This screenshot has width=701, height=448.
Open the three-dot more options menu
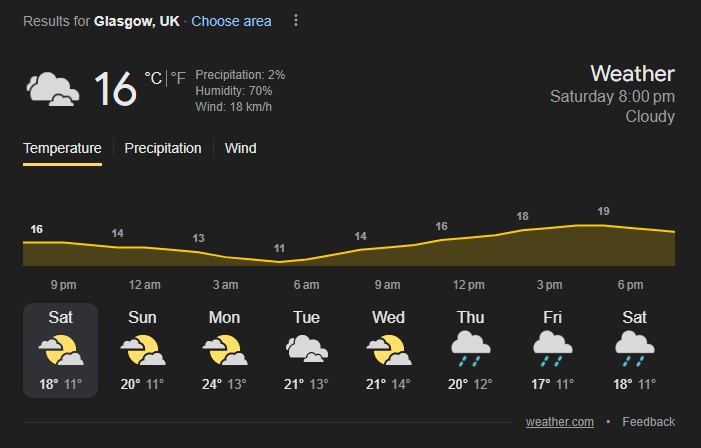296,21
